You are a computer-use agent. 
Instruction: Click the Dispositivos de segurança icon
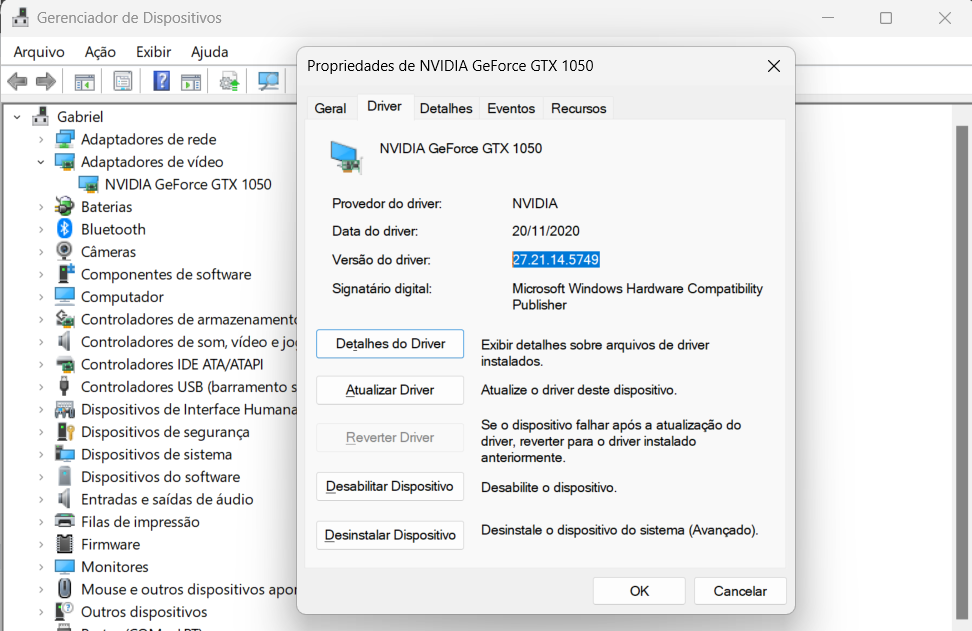[x=64, y=432]
